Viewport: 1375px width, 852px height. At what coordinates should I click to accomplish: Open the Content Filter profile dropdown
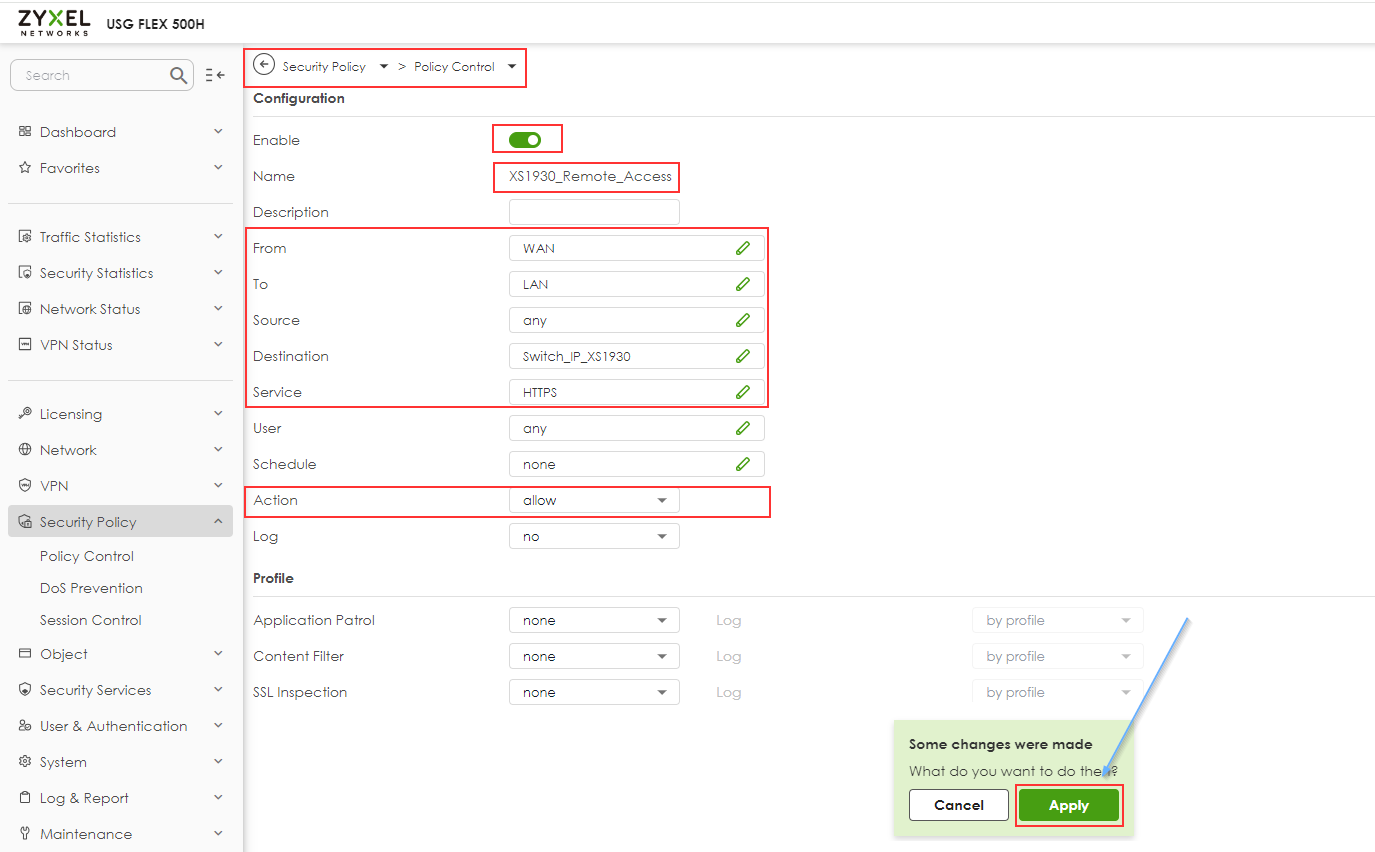click(x=594, y=655)
